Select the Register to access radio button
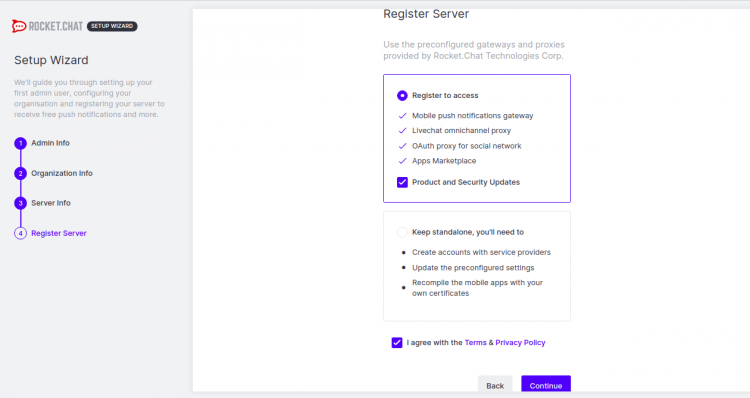 [x=402, y=96]
